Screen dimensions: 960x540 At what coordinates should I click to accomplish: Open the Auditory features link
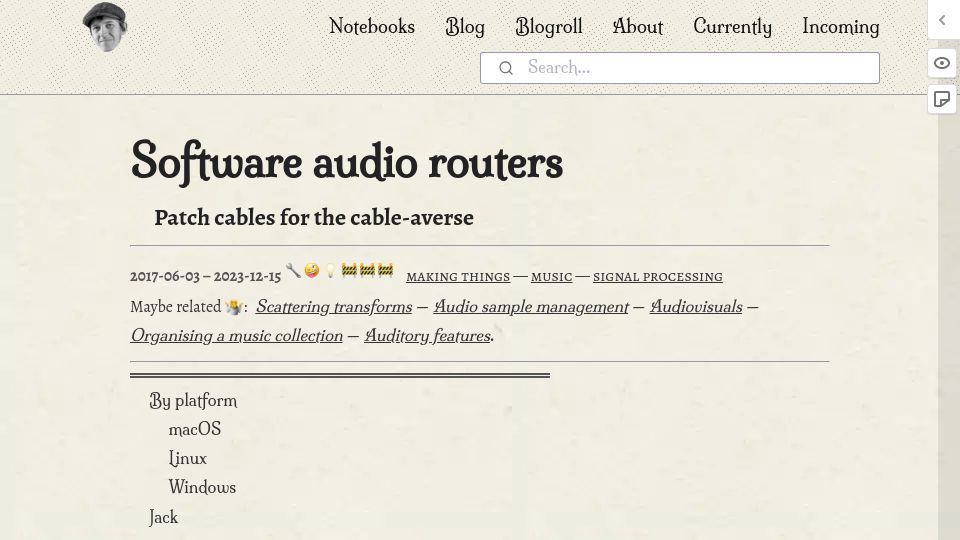pos(427,336)
